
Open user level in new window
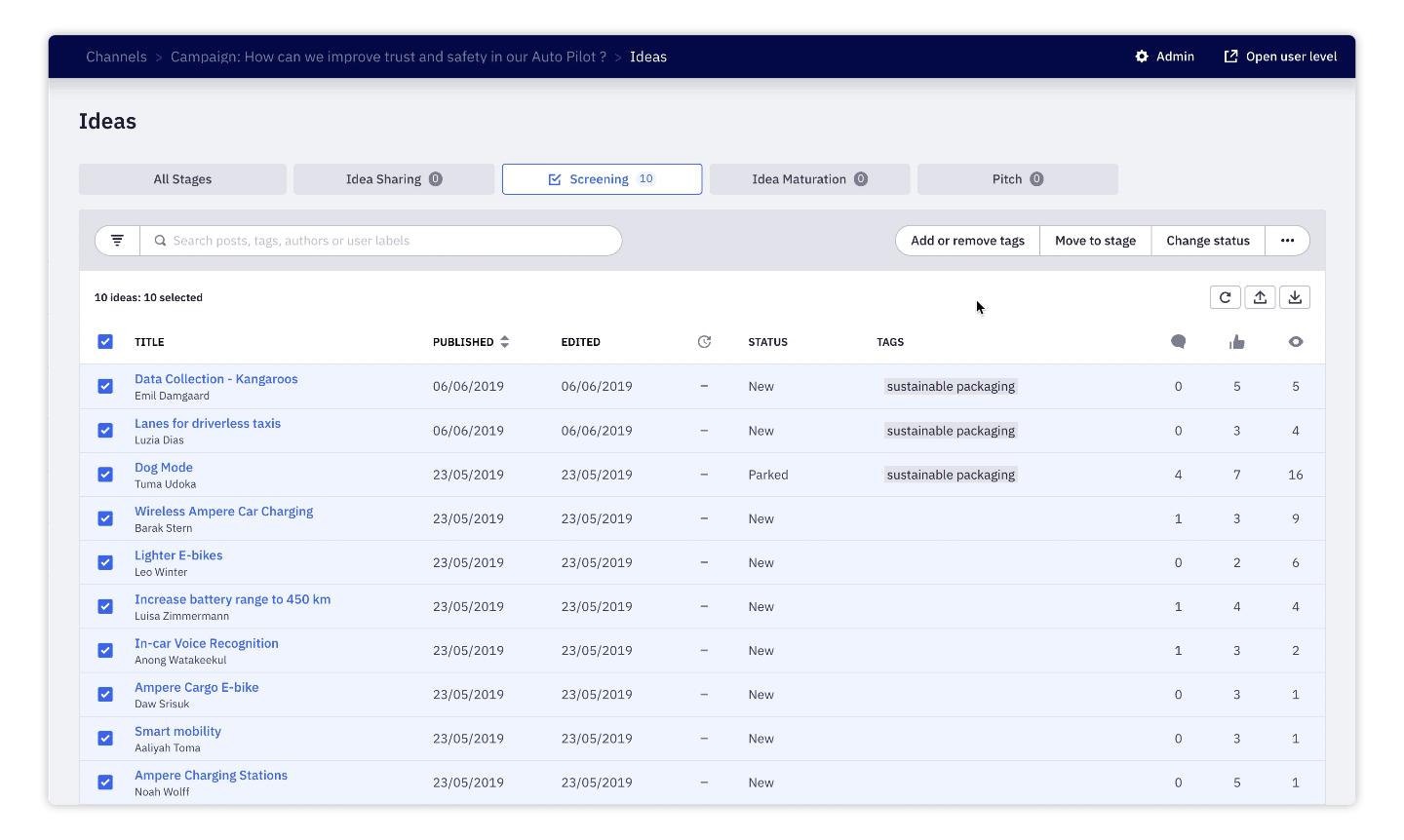(1280, 57)
